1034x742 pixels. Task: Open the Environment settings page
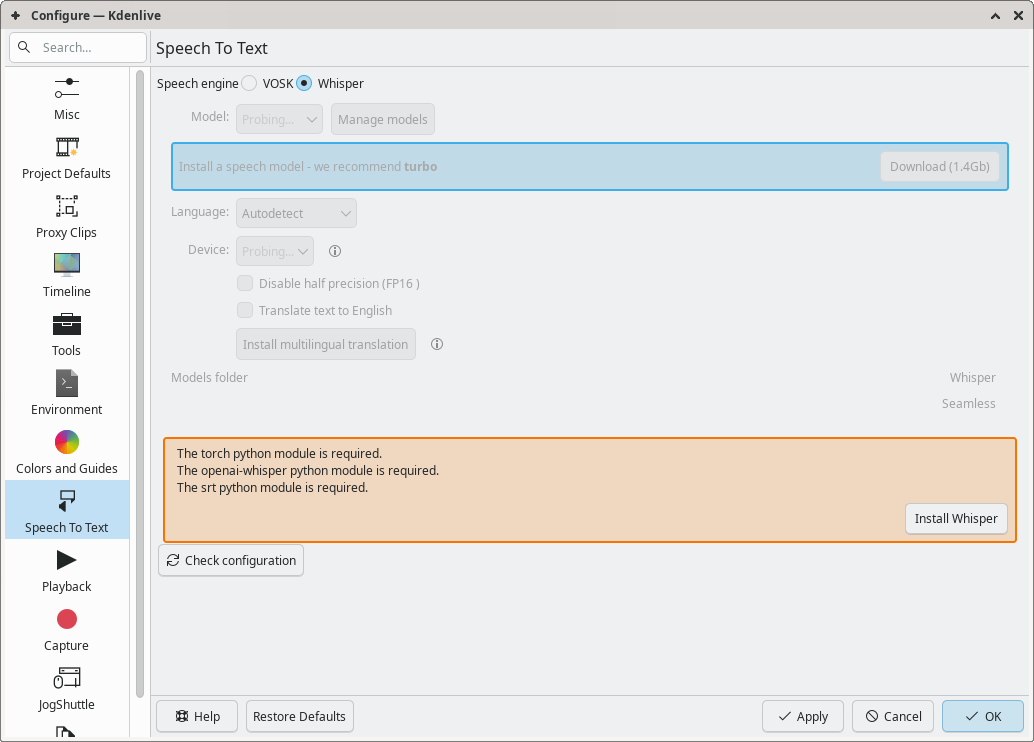point(67,394)
